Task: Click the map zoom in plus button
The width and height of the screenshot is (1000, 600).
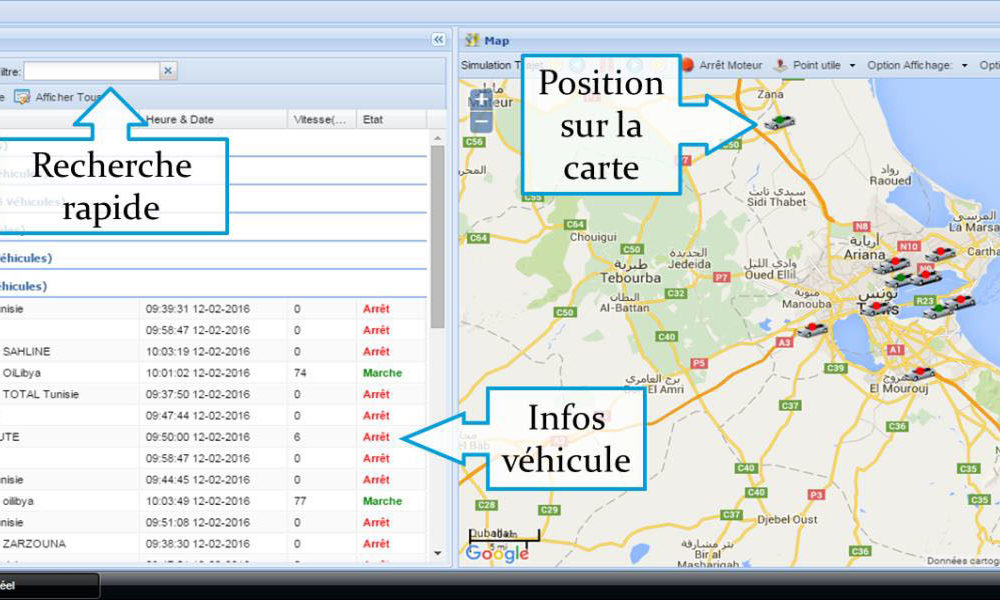Action: pos(481,99)
